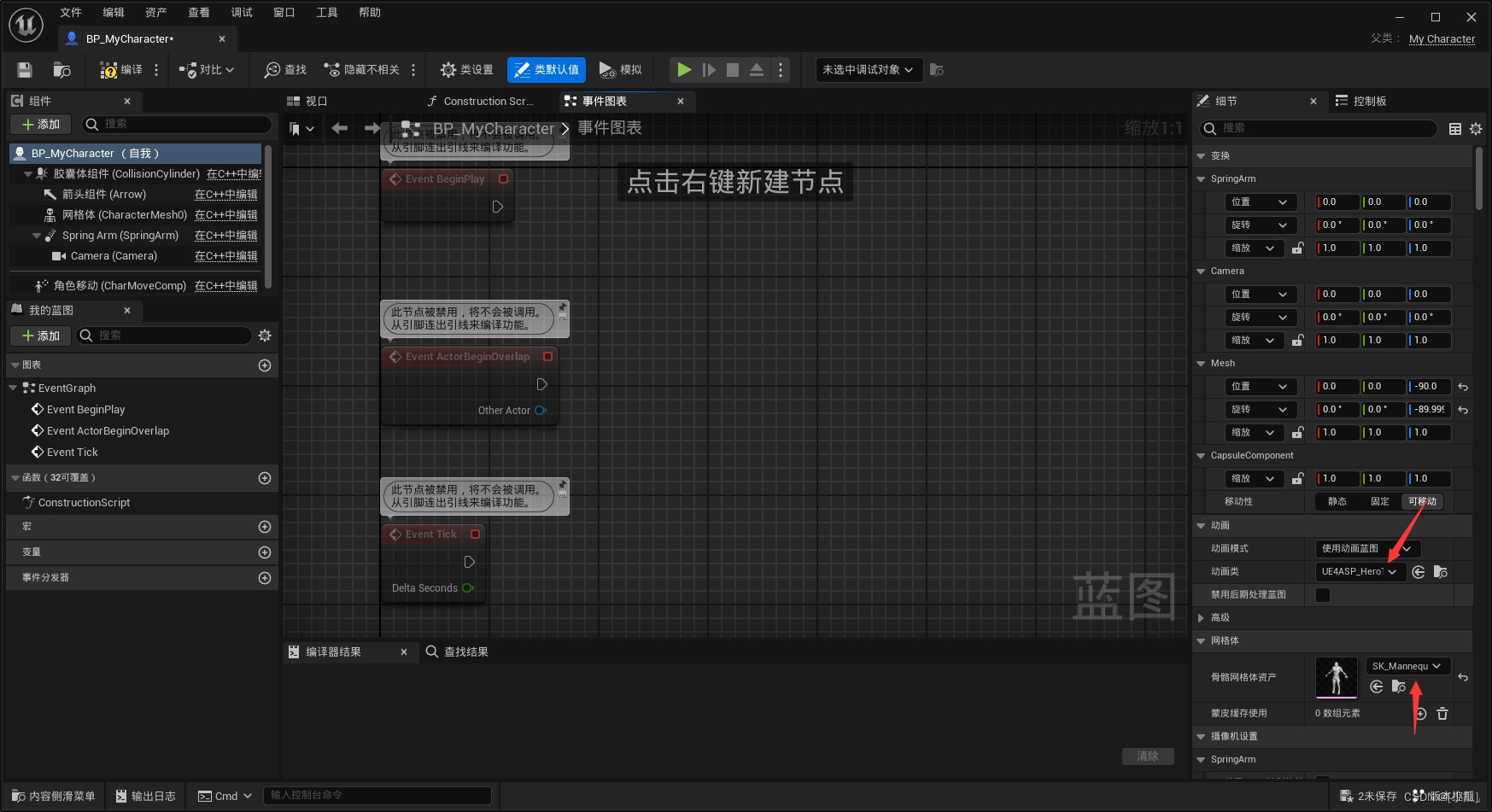Image resolution: width=1492 pixels, height=812 pixels.
Task: Select Event Tick in EventGraph list
Action: (x=72, y=453)
